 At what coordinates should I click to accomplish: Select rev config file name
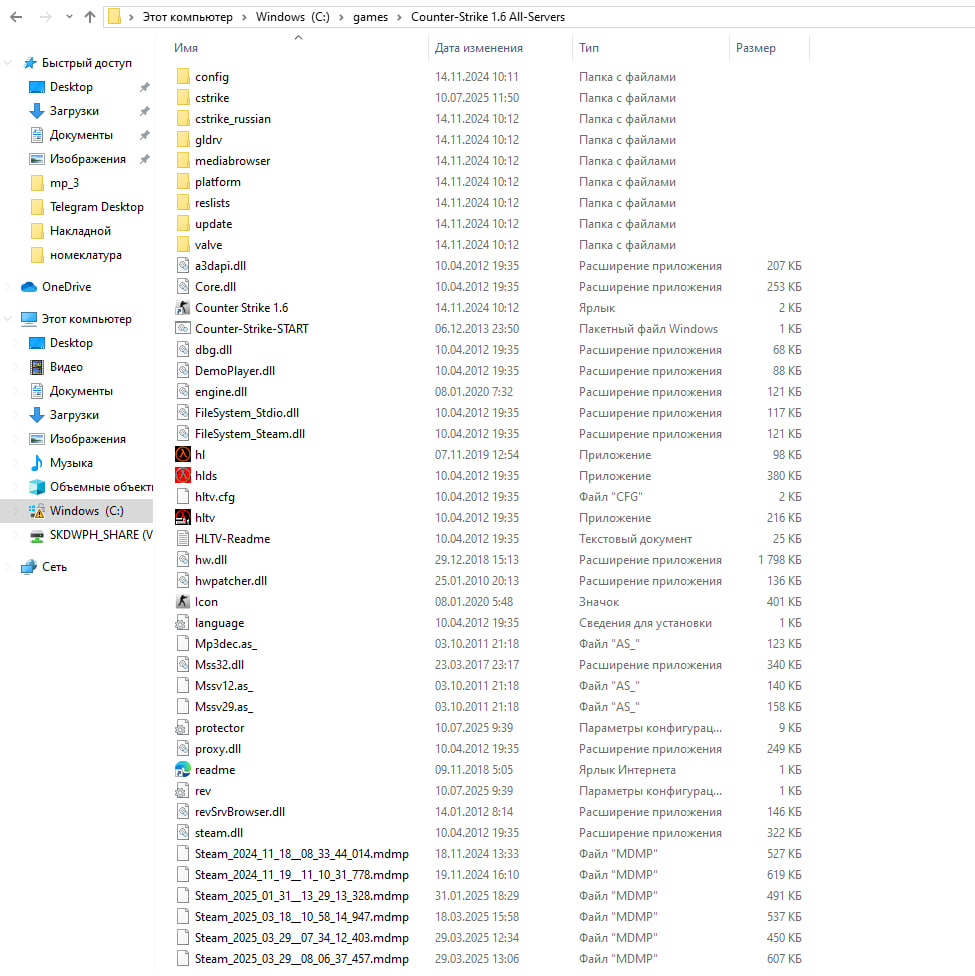tap(202, 791)
